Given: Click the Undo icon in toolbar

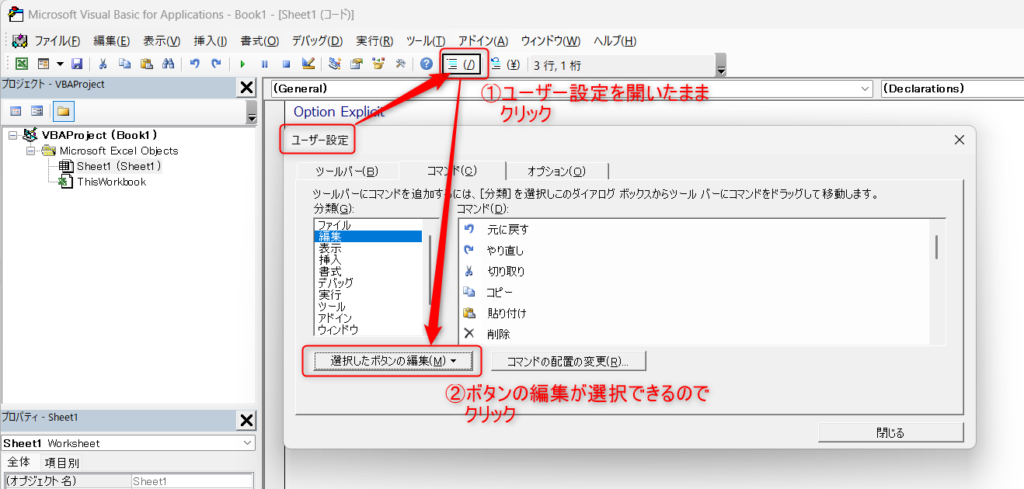Looking at the screenshot, I should click(194, 64).
